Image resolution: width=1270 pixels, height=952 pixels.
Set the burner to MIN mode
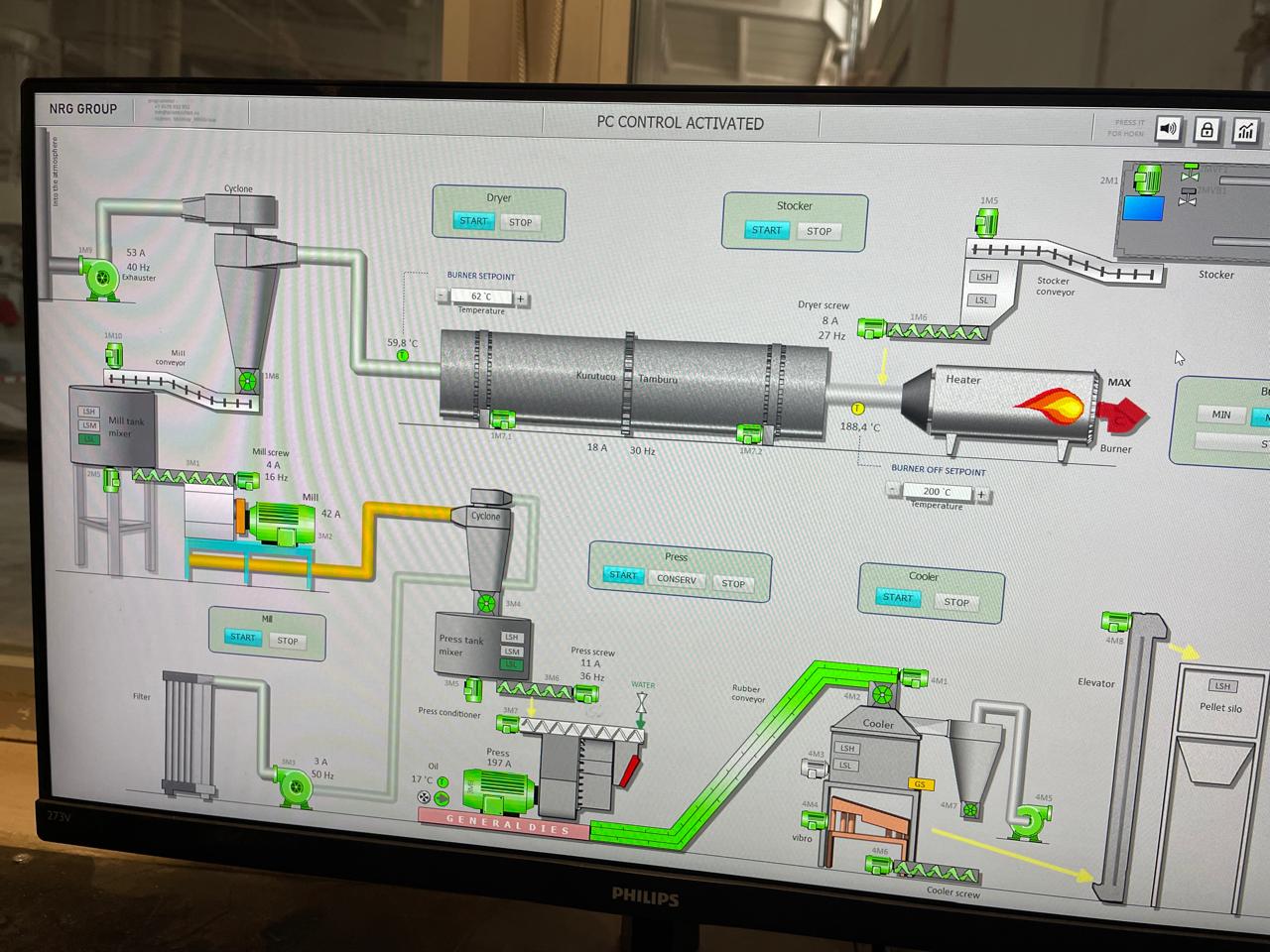(x=1221, y=415)
